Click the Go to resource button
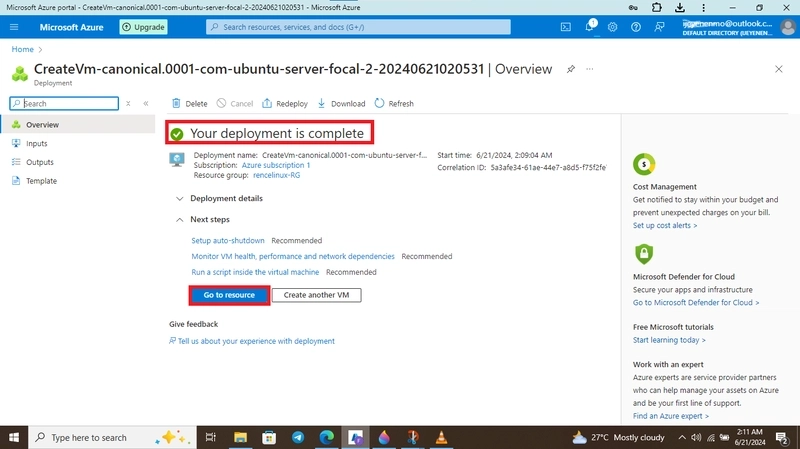Screen dimensions: 800x449 (x=229, y=295)
